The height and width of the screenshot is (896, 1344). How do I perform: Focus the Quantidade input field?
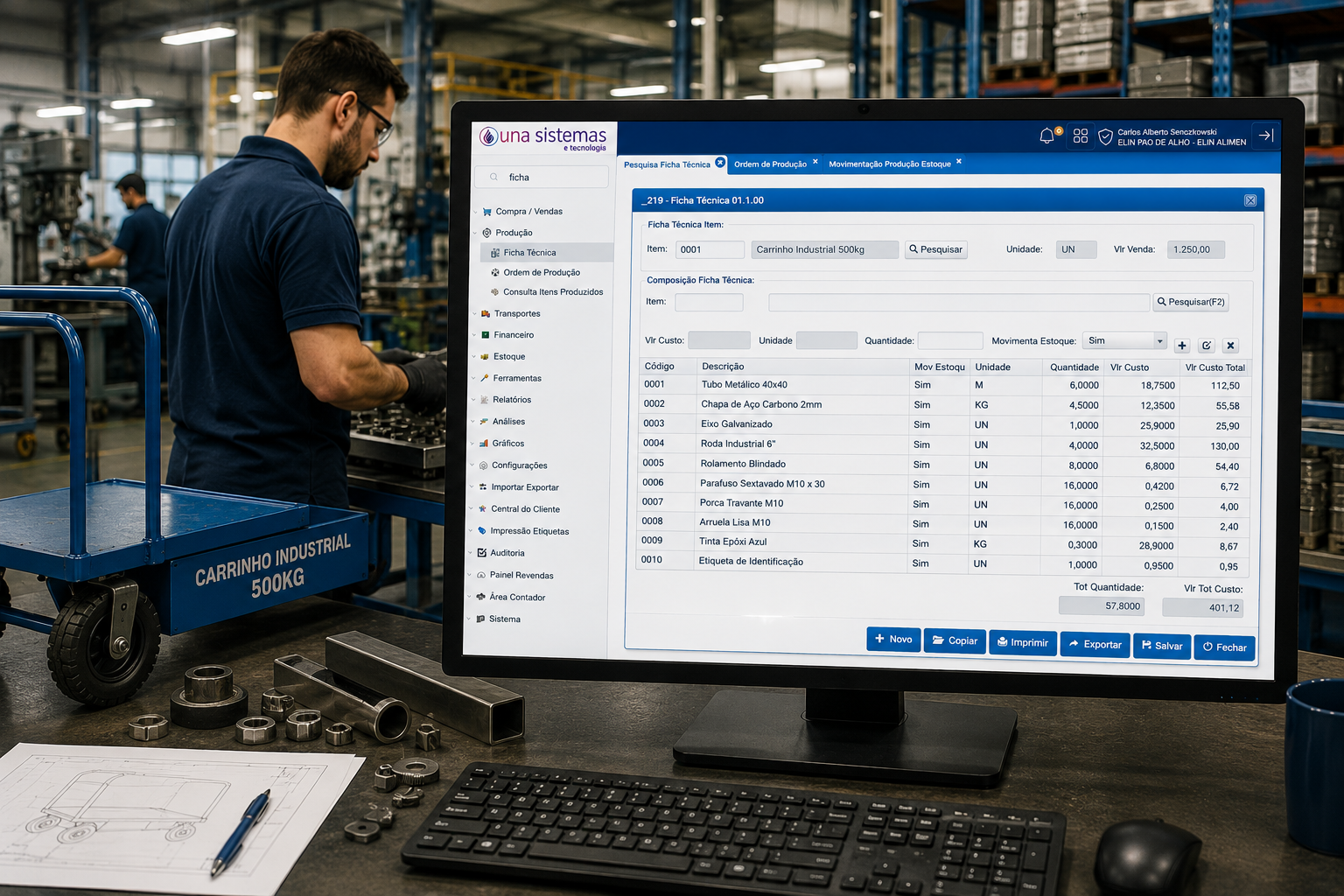tap(950, 340)
